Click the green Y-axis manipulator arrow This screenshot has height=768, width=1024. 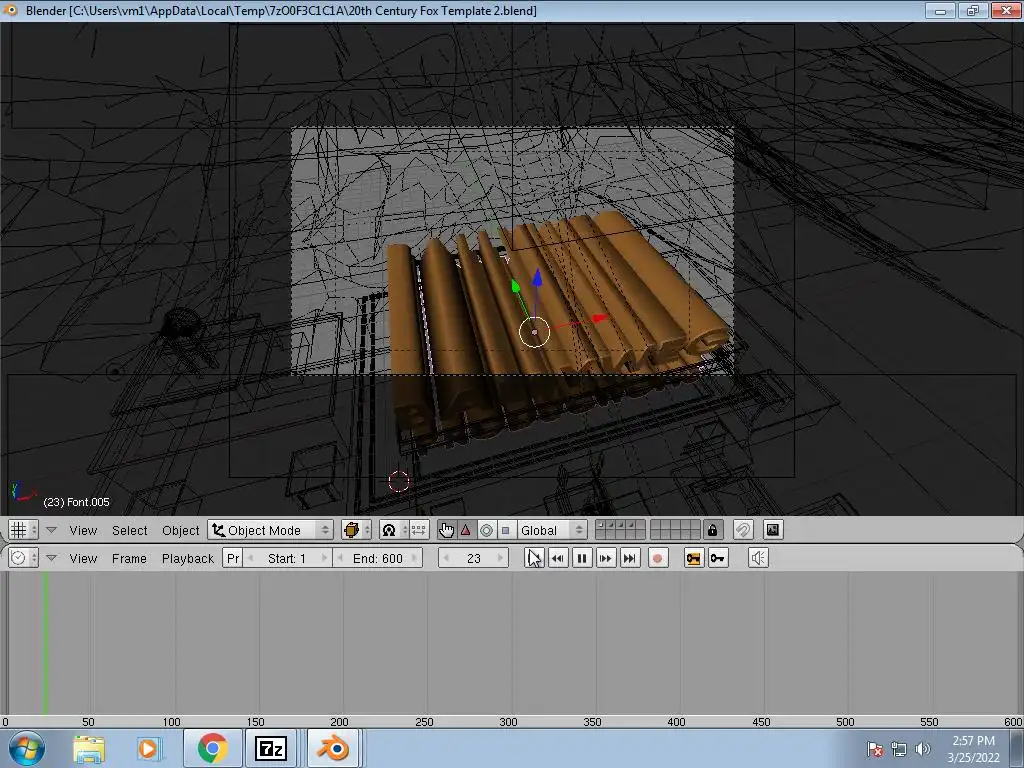[515, 286]
